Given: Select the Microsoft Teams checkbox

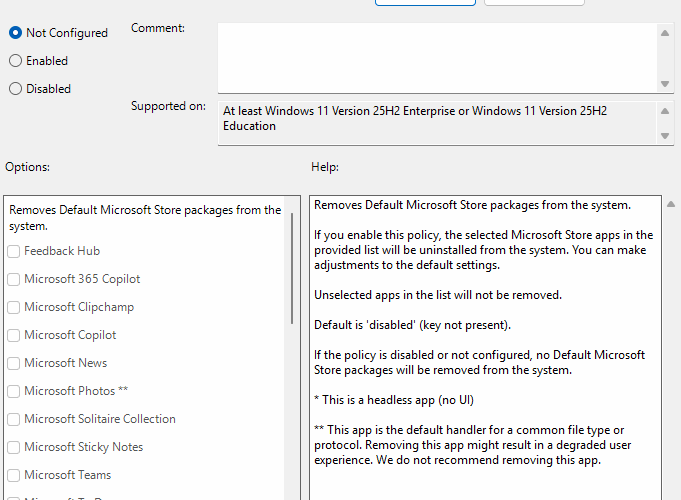Looking at the screenshot, I should tap(14, 475).
